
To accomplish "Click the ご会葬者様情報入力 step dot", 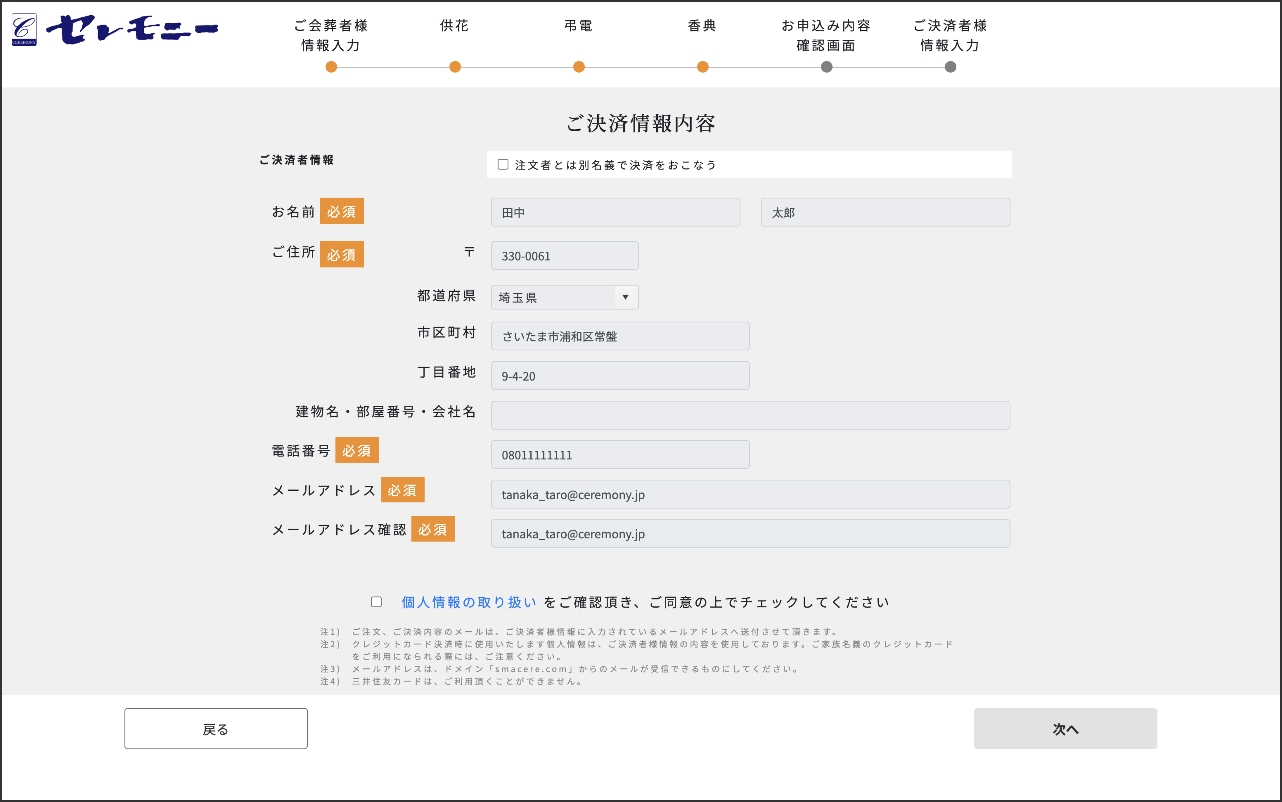I will point(331,67).
